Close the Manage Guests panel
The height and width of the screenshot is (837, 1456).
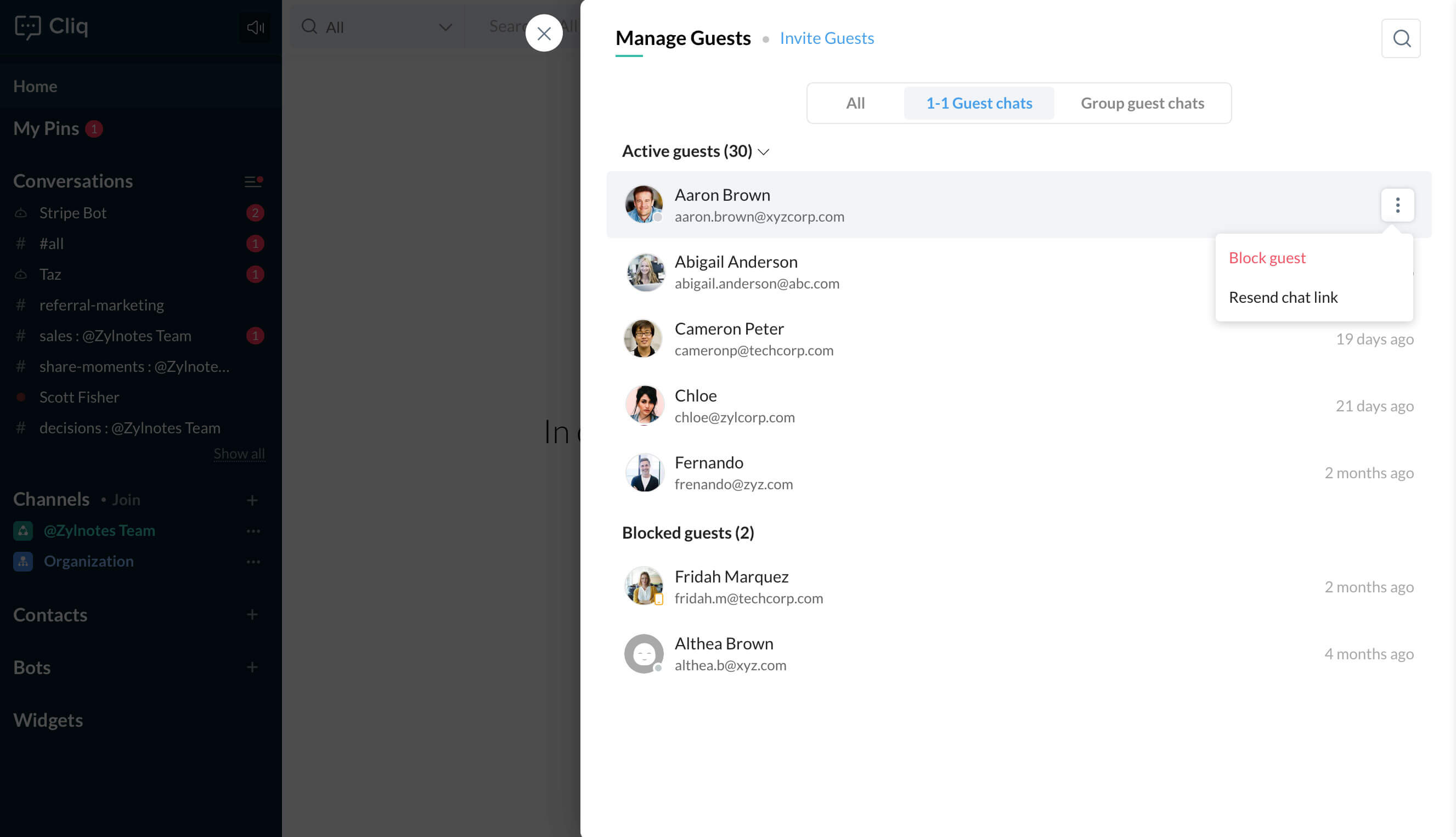(544, 33)
